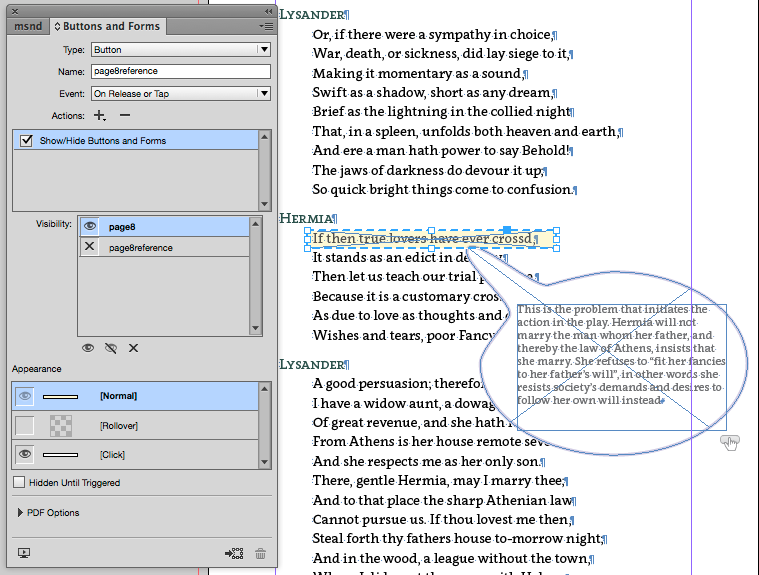The image size is (759, 575).
Task: Click the Hide crossed-eye icon
Action: coord(111,348)
